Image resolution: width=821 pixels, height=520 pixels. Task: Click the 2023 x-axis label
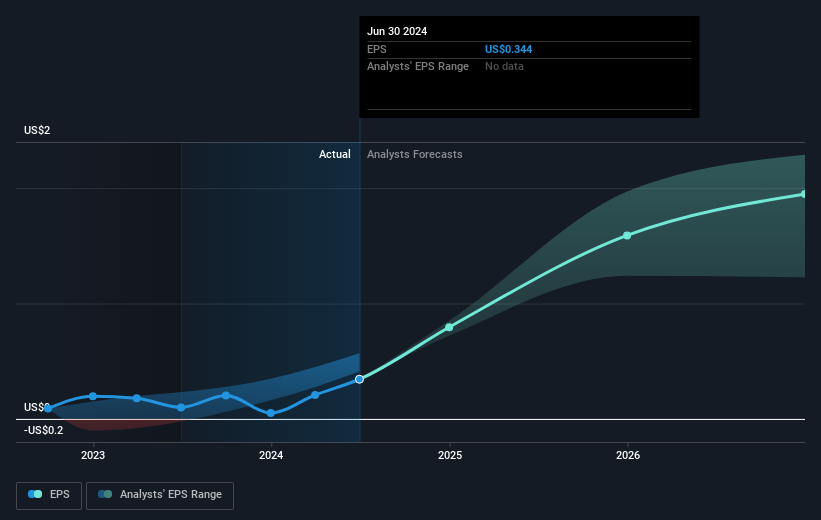[93, 455]
